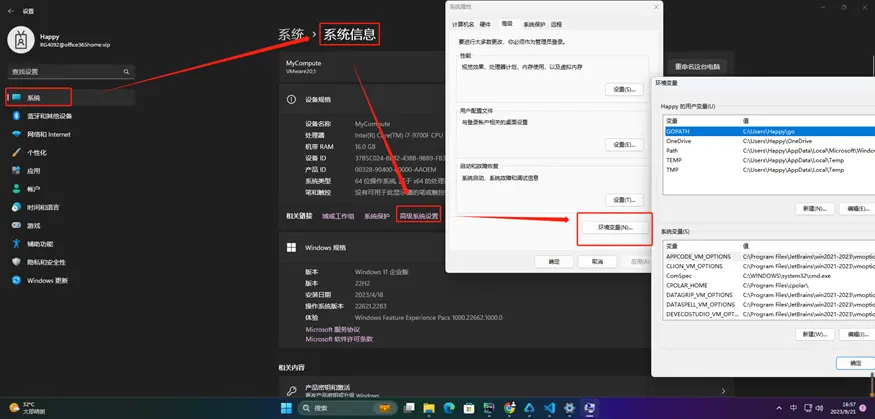Viewport: 875px width, 419px height.
Task: Switch to the 计算机名 tab
Action: tap(463, 24)
